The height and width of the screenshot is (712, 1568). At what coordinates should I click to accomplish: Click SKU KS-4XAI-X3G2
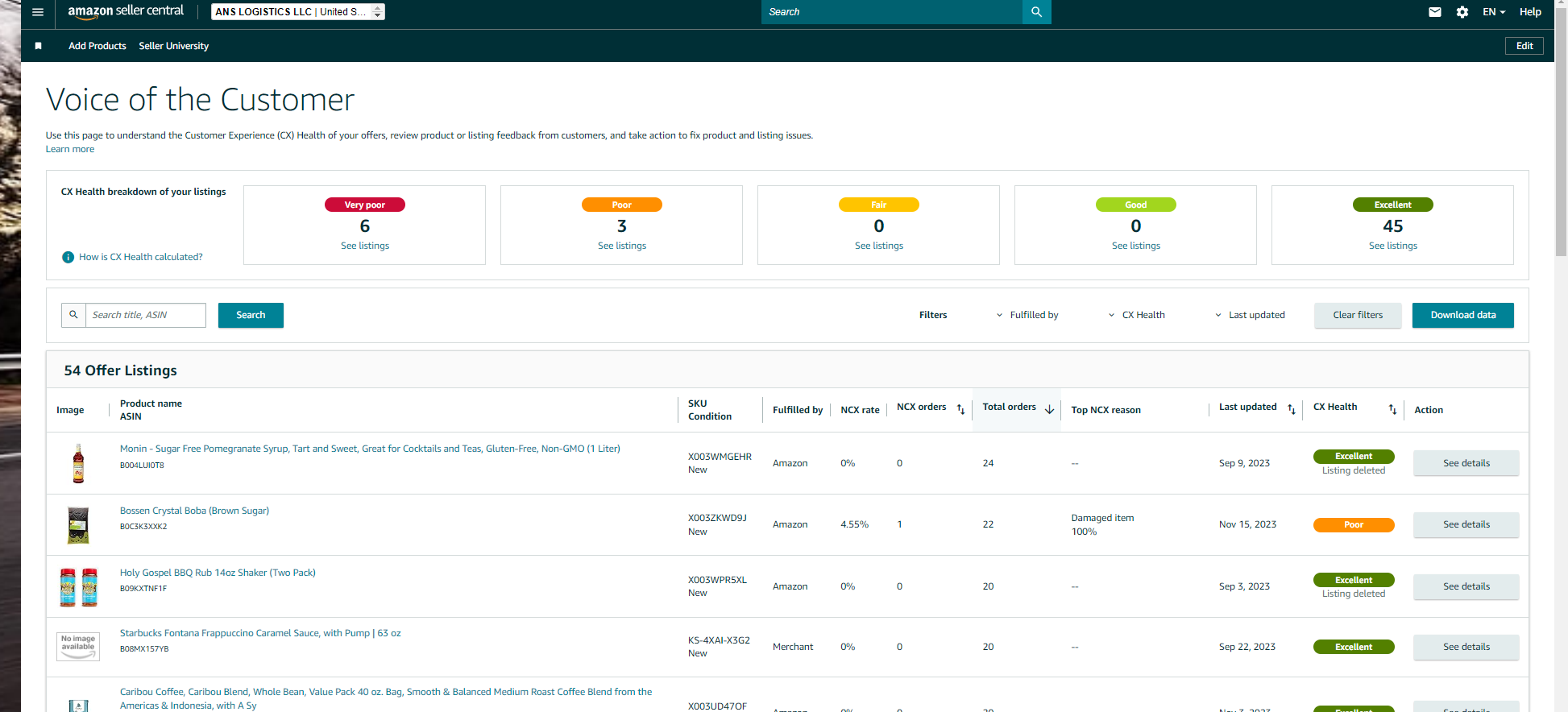click(x=719, y=640)
